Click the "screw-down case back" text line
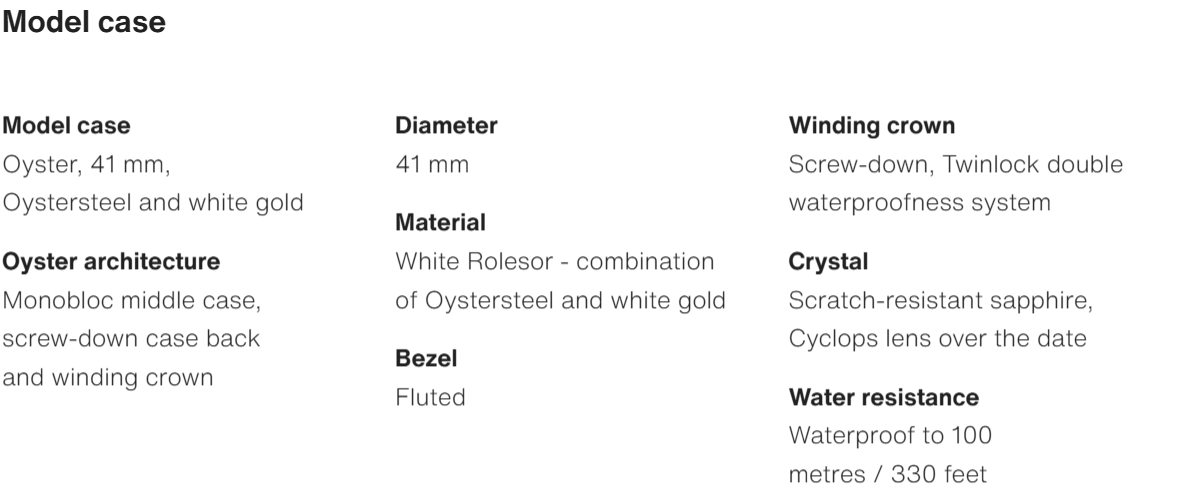Image resolution: width=1180 pixels, height=492 pixels. 132,338
